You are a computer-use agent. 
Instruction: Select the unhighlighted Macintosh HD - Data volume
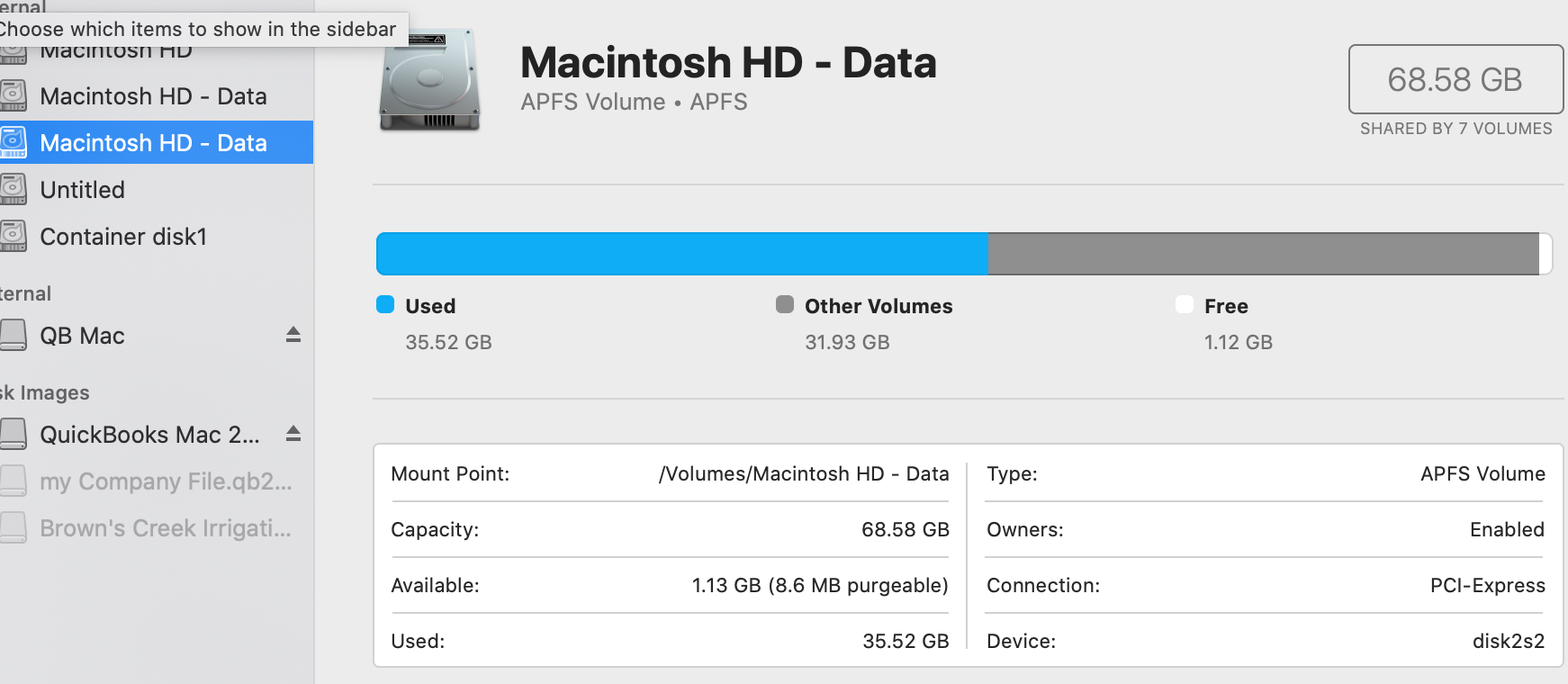[x=153, y=95]
